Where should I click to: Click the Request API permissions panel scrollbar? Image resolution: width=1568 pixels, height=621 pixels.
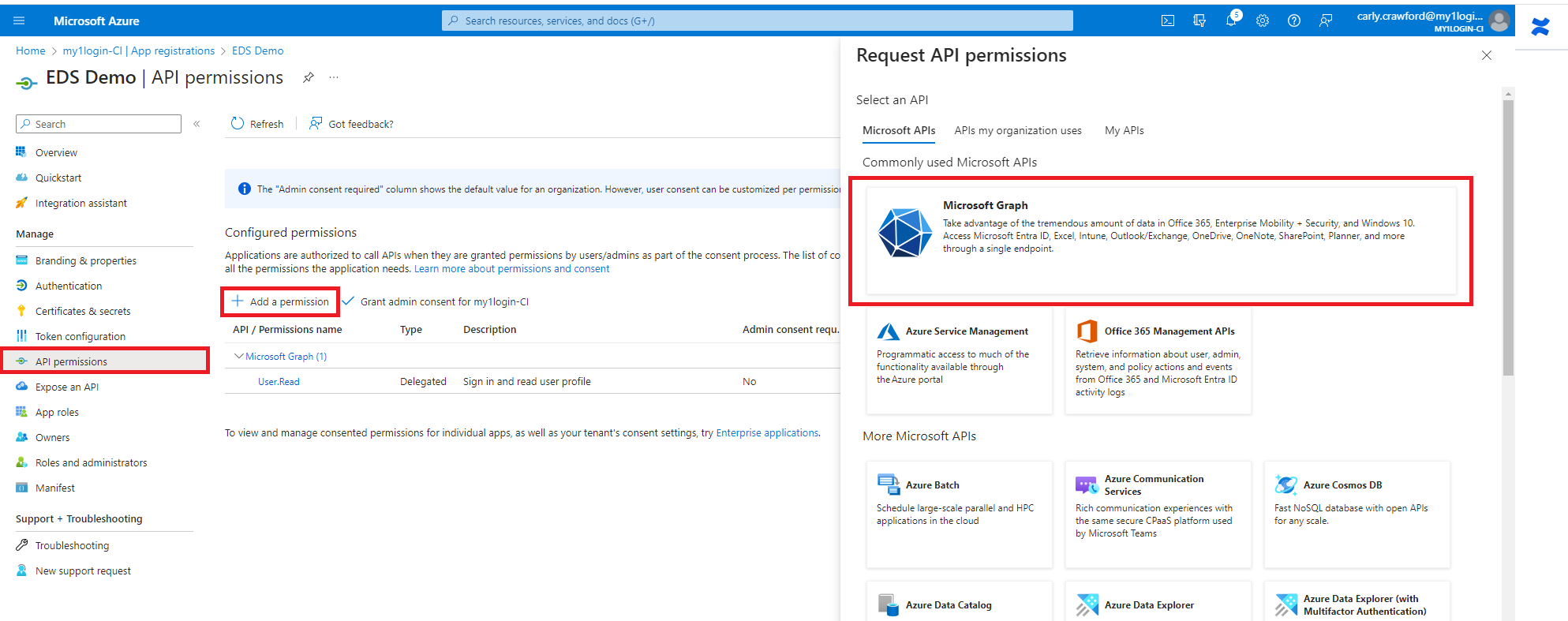(1508, 237)
